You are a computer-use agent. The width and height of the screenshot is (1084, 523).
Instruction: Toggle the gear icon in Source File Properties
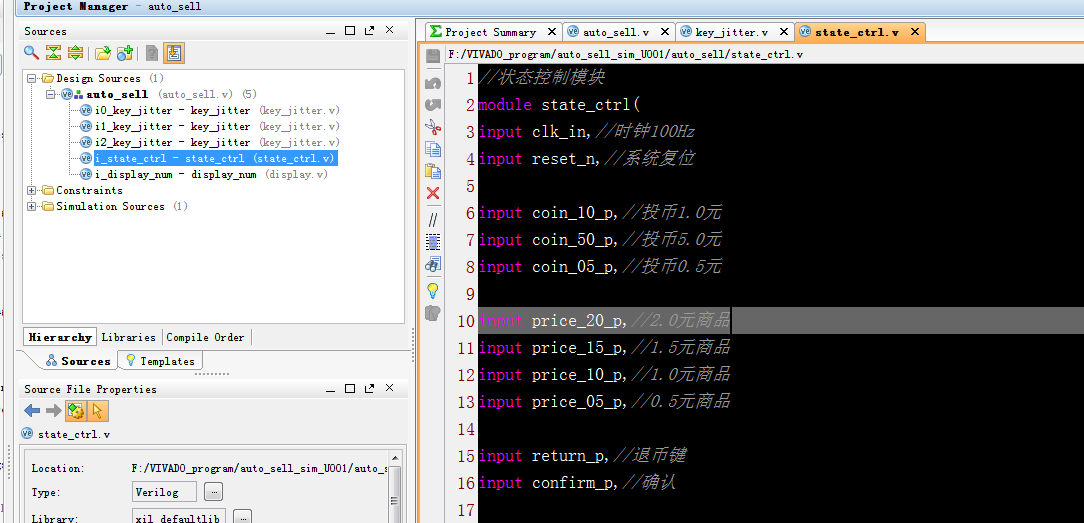tap(75, 412)
